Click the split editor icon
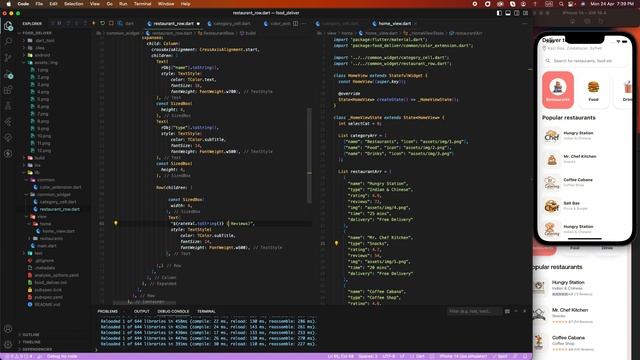This screenshot has width=640, height=360. tap(296, 24)
